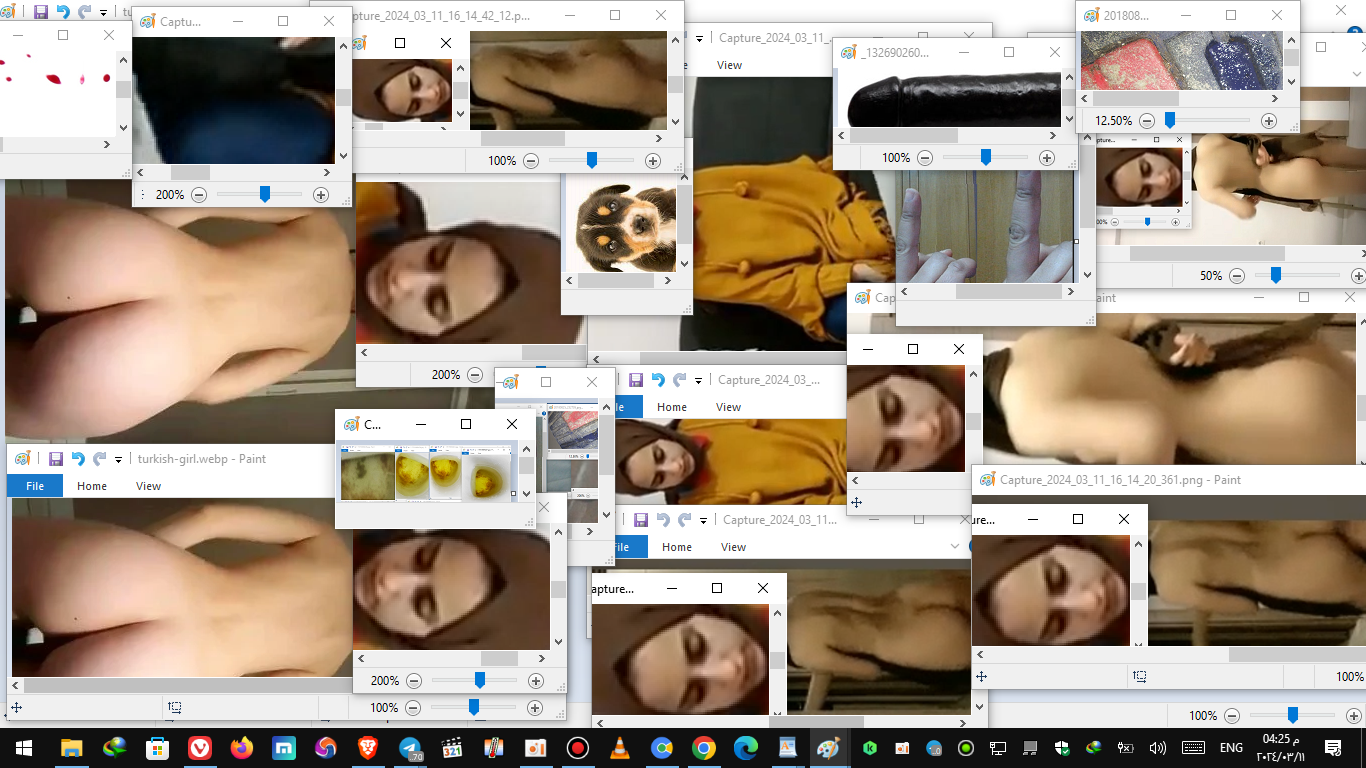Screen dimensions: 1366x768
Task: Open the ENG input language selector
Action: click(x=1231, y=748)
